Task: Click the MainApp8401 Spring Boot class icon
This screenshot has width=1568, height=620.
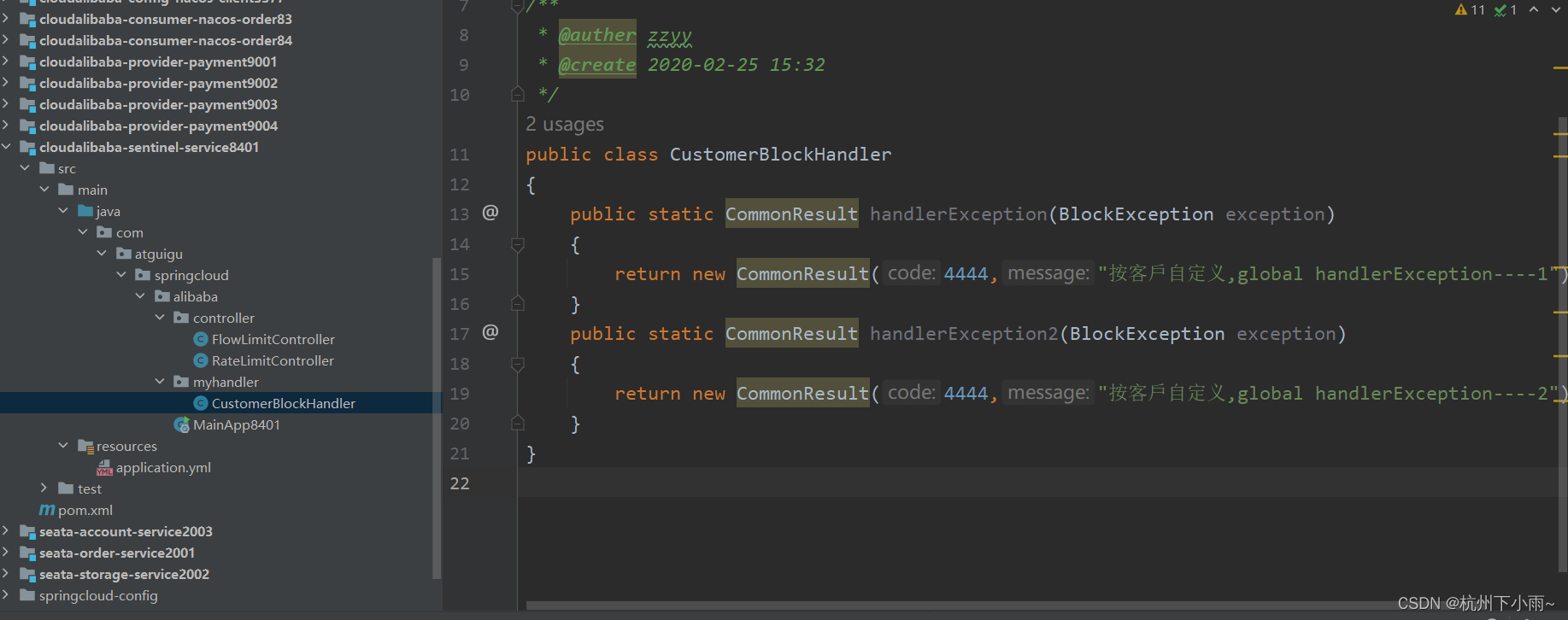Action: click(182, 424)
